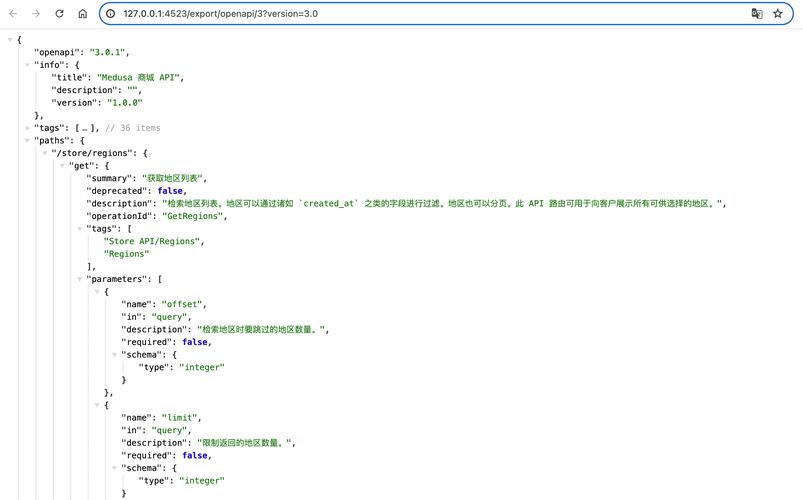Open the site information icon in the address bar

coord(110,14)
